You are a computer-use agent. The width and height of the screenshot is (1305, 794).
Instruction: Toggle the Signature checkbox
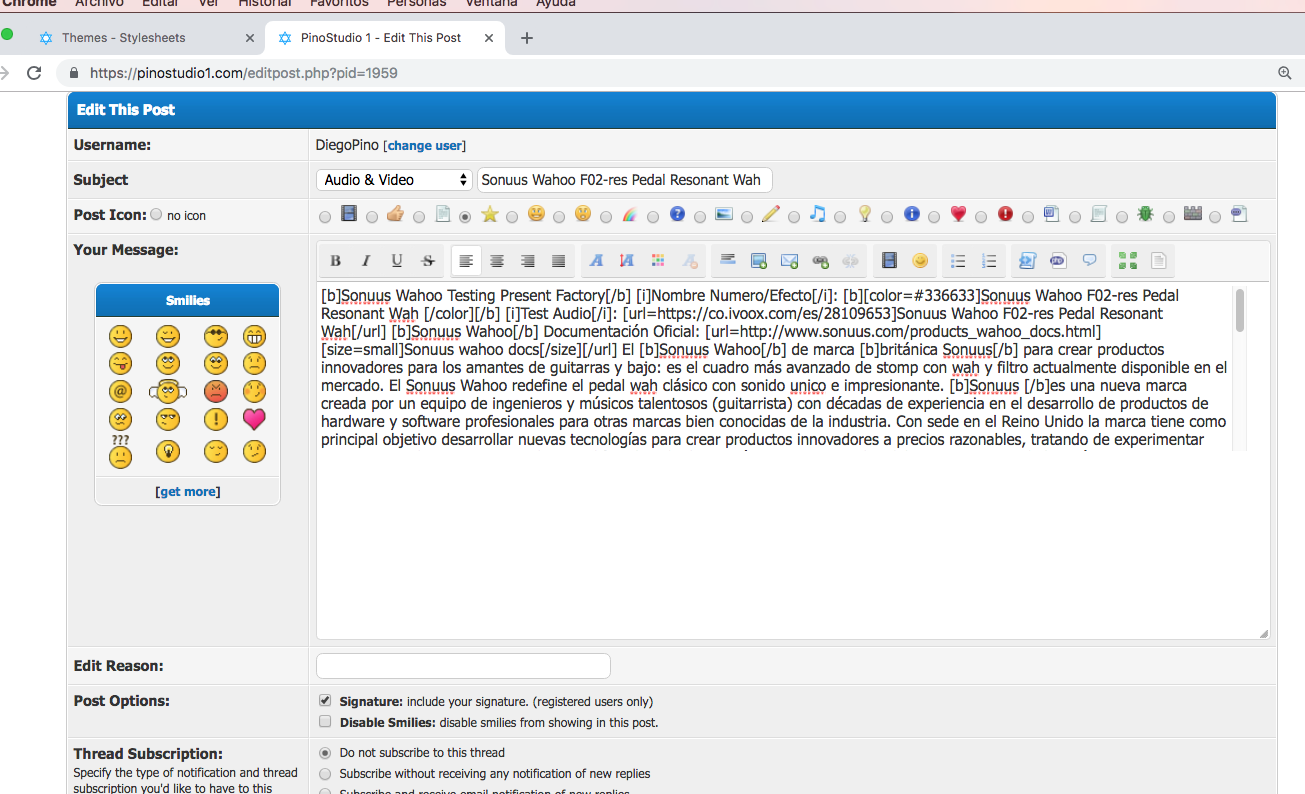click(x=325, y=701)
